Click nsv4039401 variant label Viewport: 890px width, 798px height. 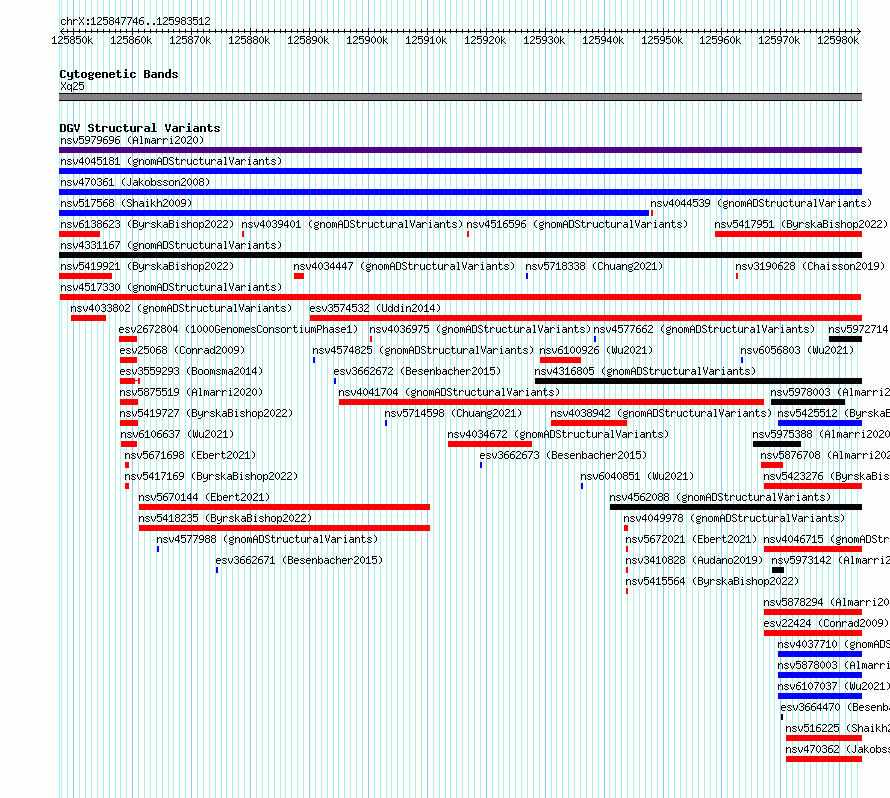[x=352, y=224]
